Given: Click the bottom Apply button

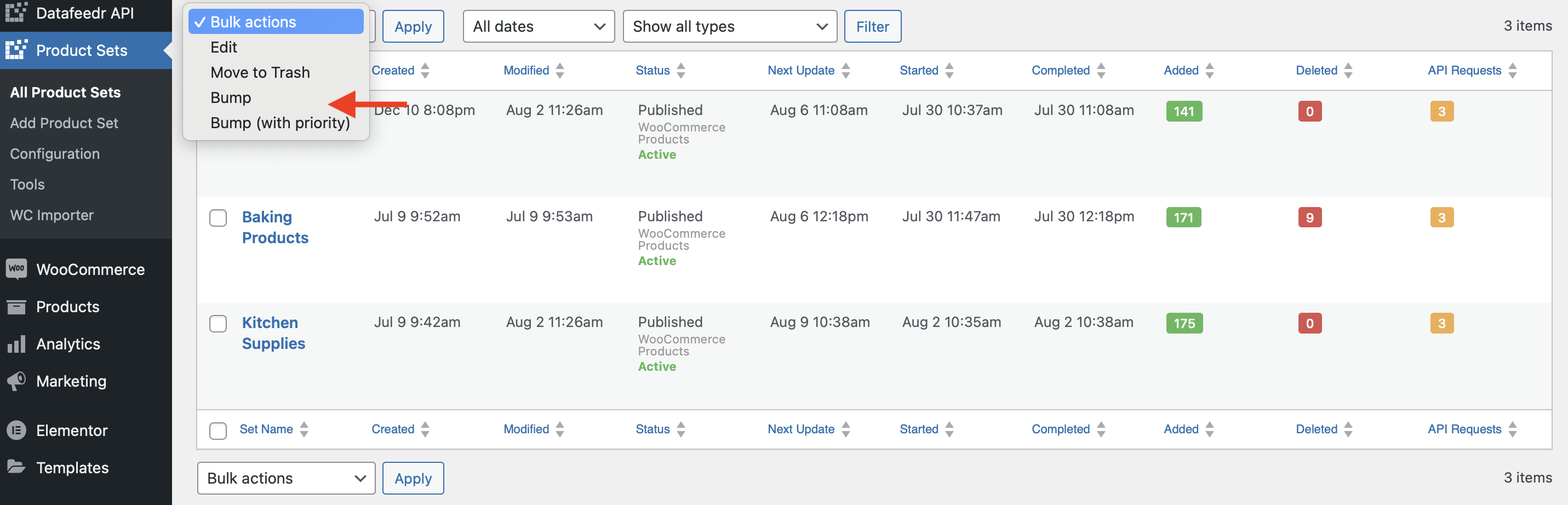Looking at the screenshot, I should coord(413,478).
